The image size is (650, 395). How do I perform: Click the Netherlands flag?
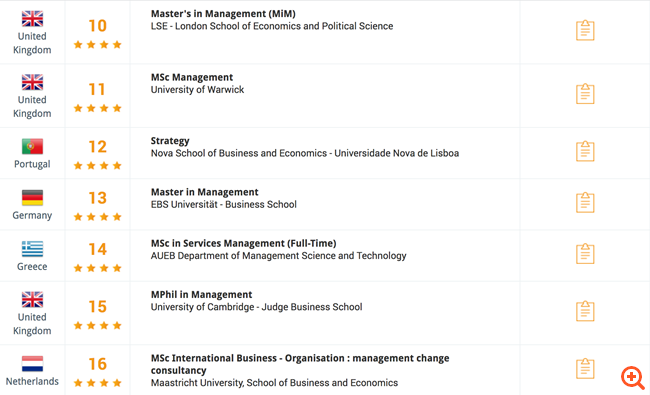click(32, 363)
